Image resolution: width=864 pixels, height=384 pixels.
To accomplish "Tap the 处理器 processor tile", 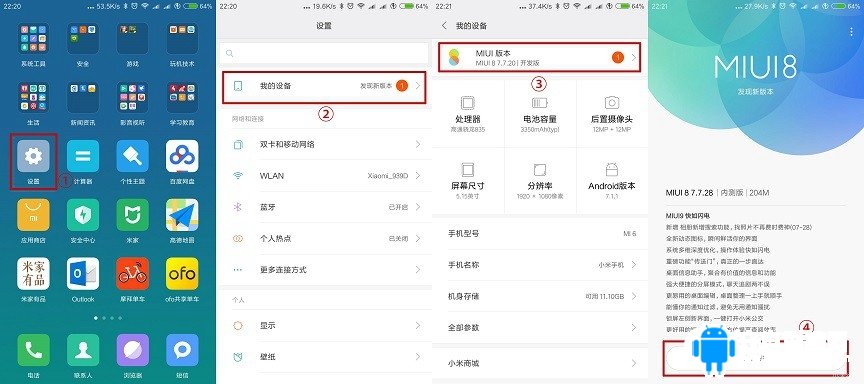I will 468,114.
